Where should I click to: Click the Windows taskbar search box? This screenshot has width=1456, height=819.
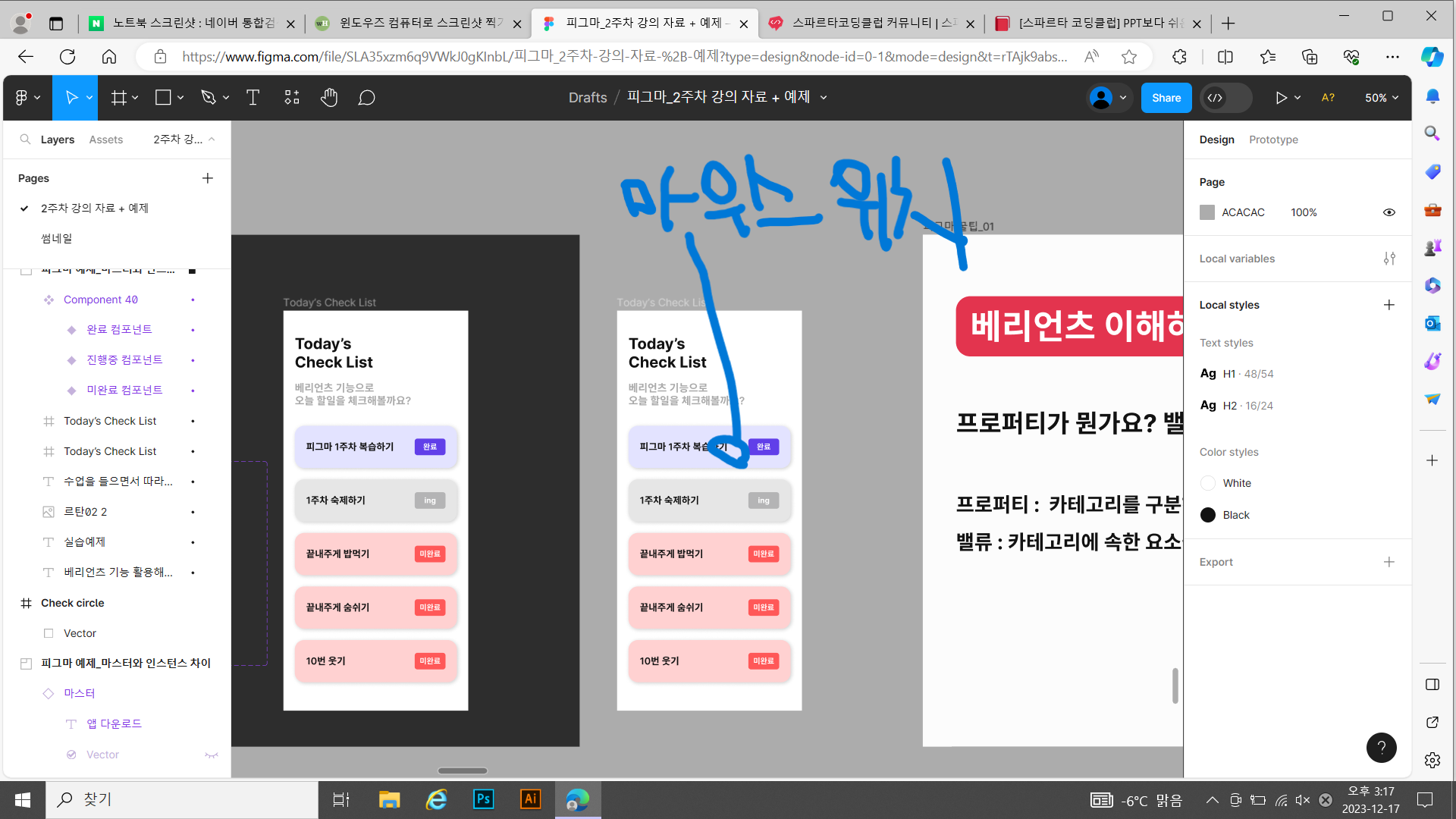182,799
